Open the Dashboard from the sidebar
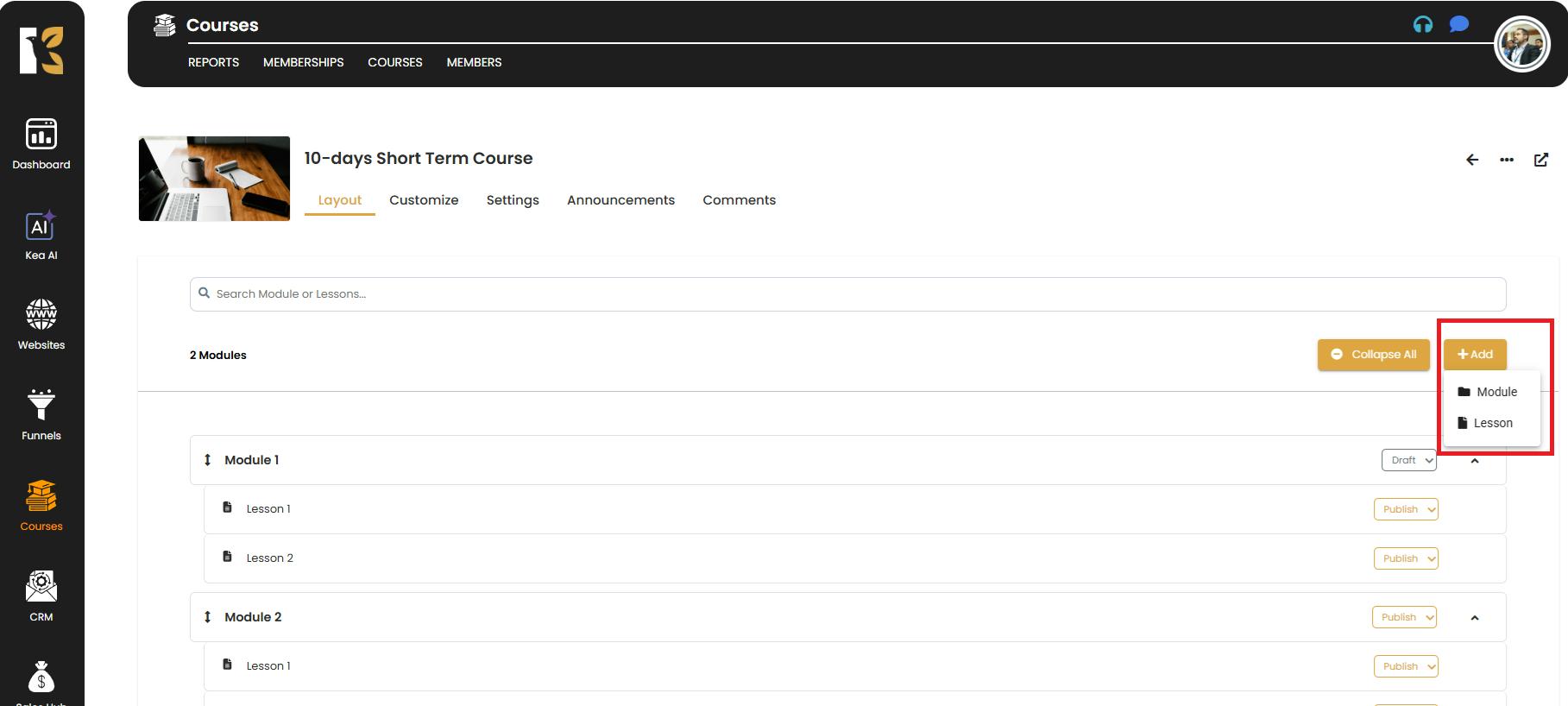The height and width of the screenshot is (706, 1568). click(41, 144)
